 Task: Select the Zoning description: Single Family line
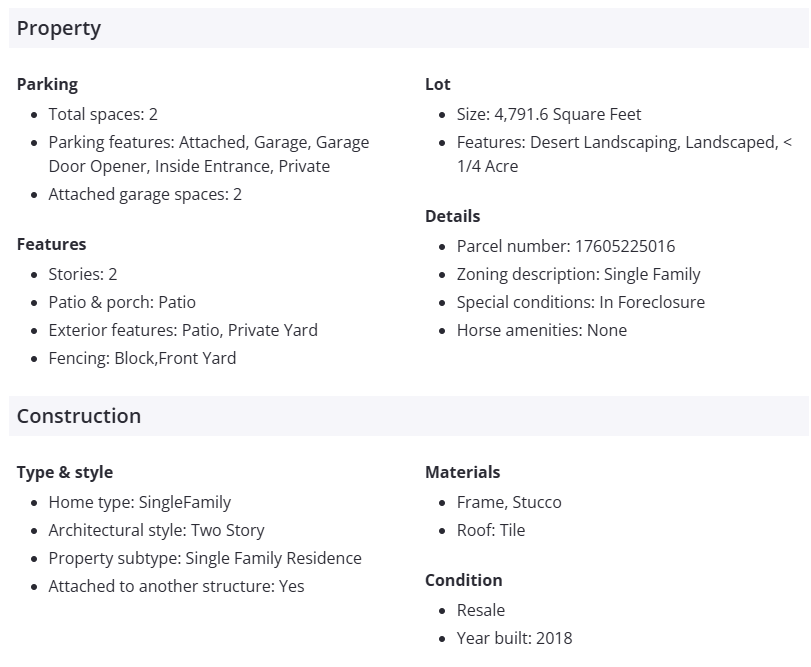(578, 274)
